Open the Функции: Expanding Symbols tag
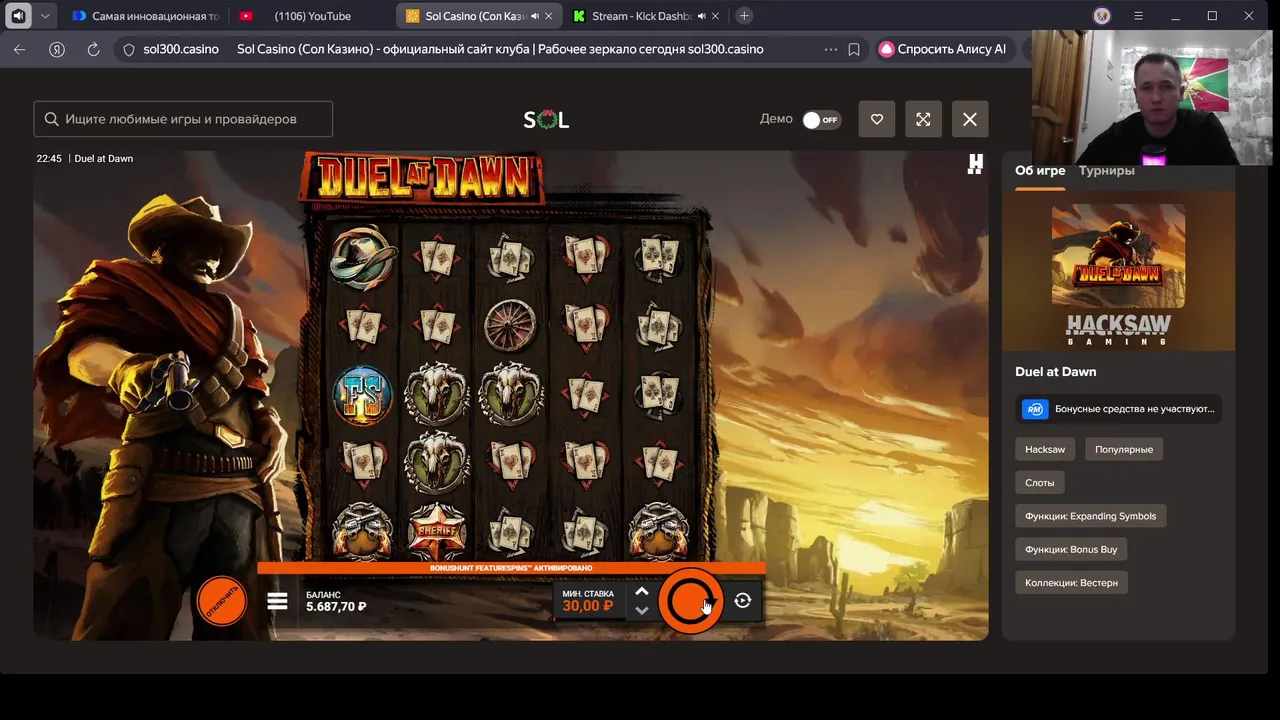Screen dimensions: 1280x720 1090,516
